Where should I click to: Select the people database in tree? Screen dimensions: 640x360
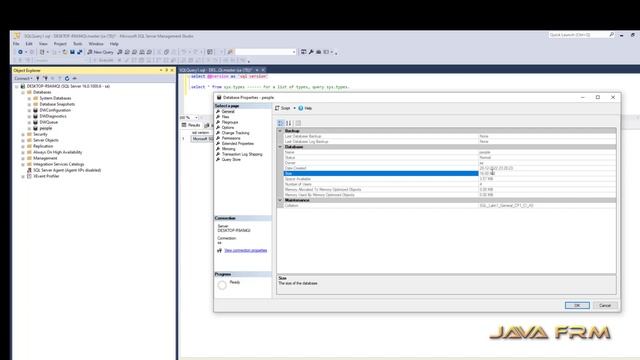click(46, 128)
